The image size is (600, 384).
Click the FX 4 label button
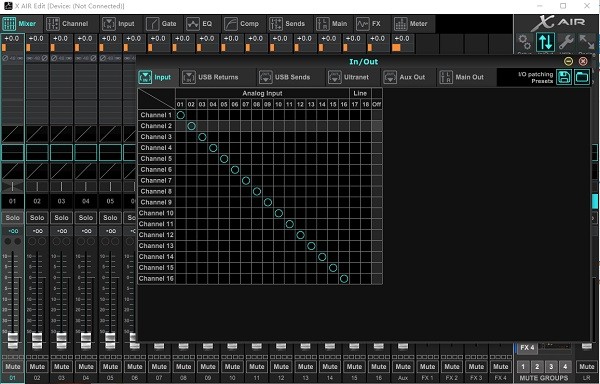pyautogui.click(x=527, y=348)
